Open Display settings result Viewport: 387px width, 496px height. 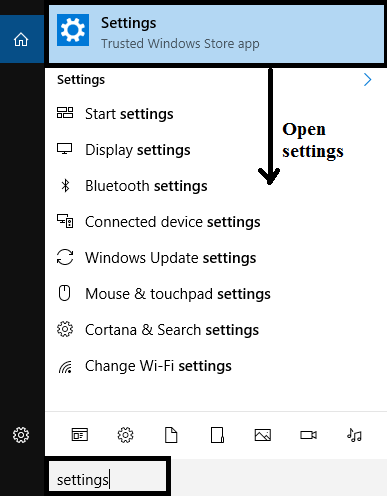216,150
